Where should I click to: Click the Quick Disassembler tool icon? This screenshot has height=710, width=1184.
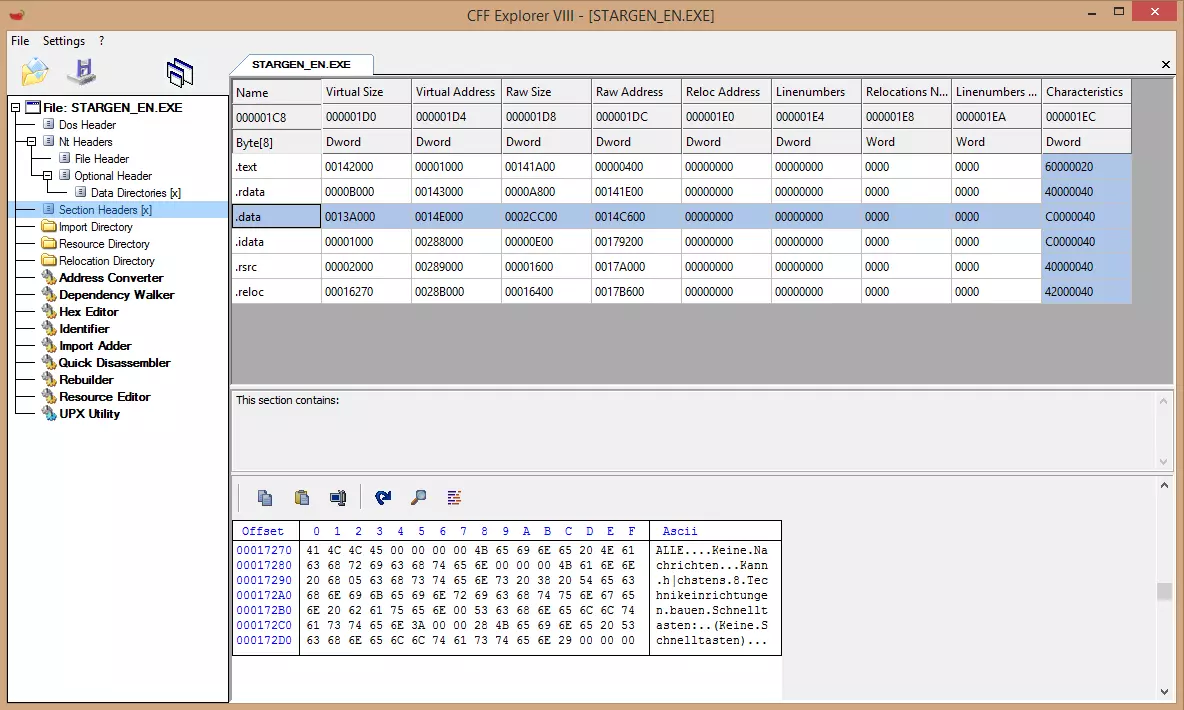pyautogui.click(x=49, y=363)
